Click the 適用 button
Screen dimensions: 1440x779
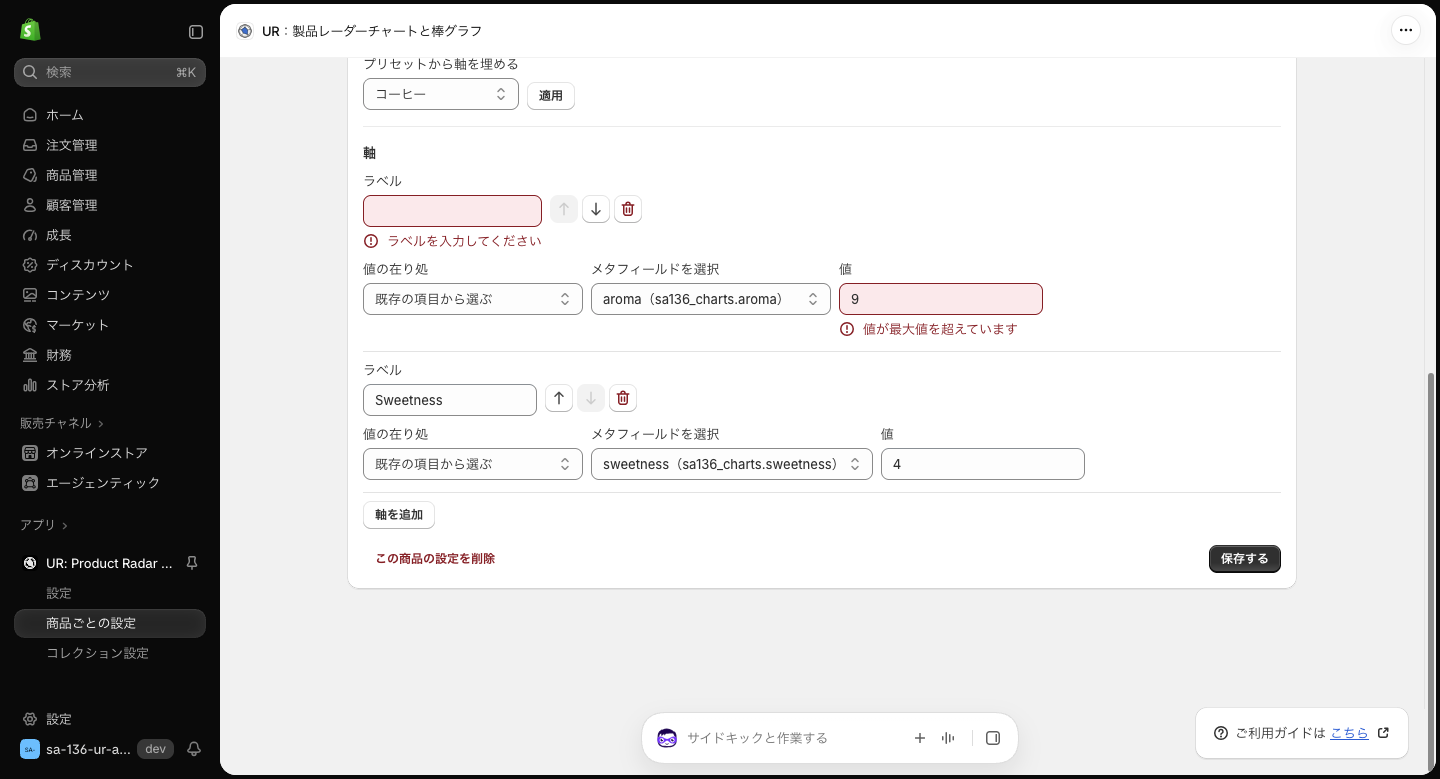pos(551,96)
